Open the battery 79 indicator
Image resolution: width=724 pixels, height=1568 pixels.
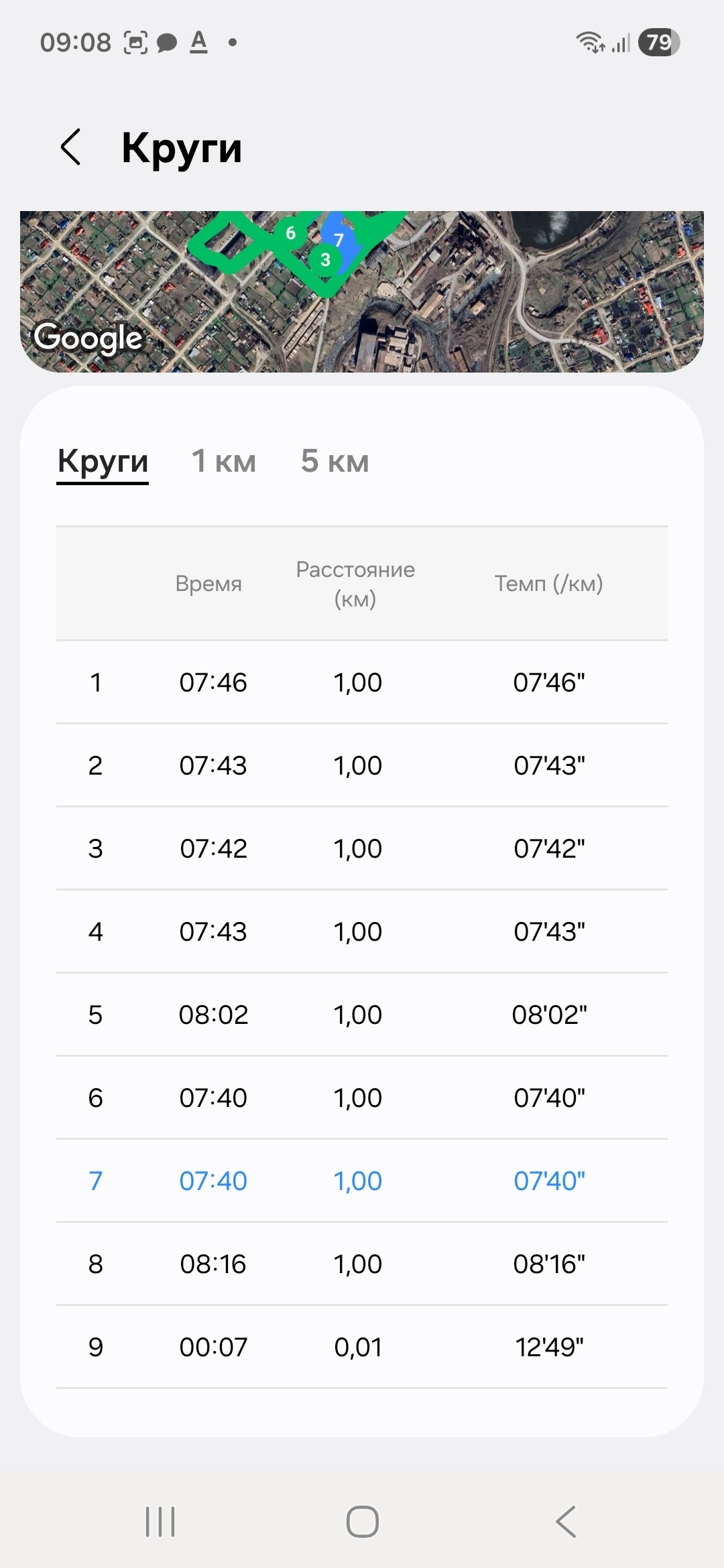pyautogui.click(x=660, y=42)
